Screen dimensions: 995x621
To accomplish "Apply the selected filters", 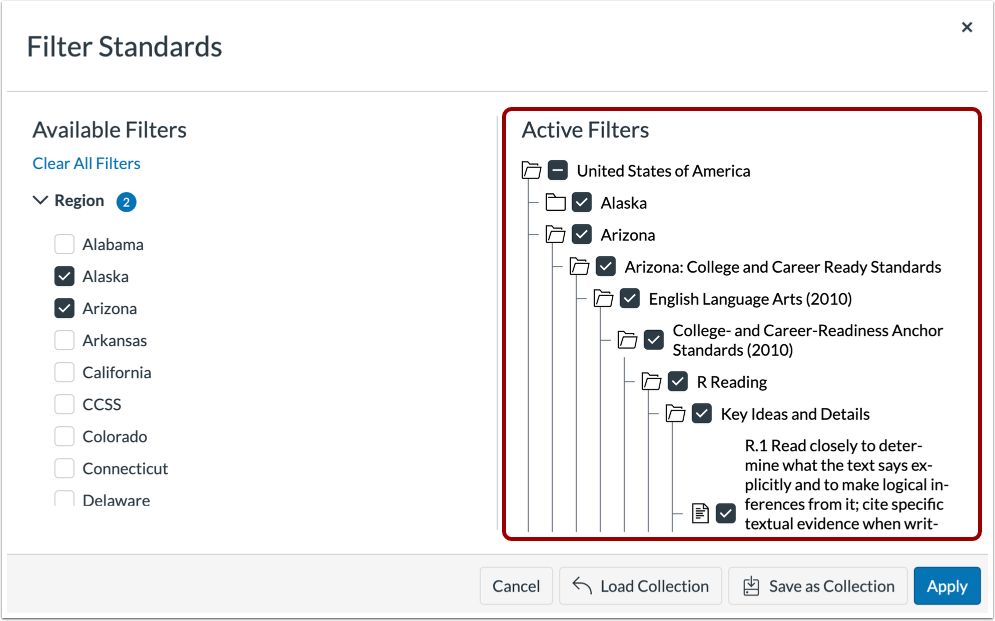I will click(946, 586).
